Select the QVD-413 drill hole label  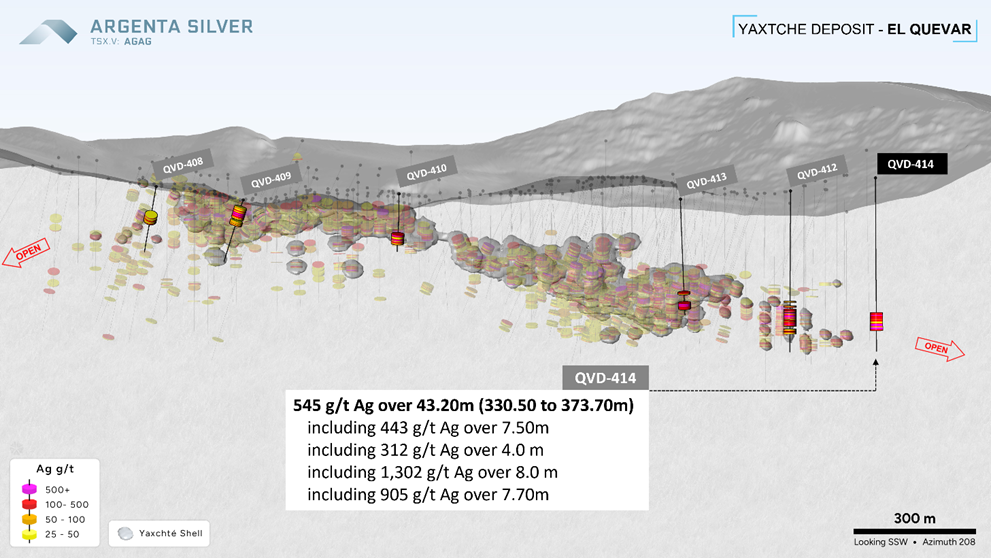706,181
